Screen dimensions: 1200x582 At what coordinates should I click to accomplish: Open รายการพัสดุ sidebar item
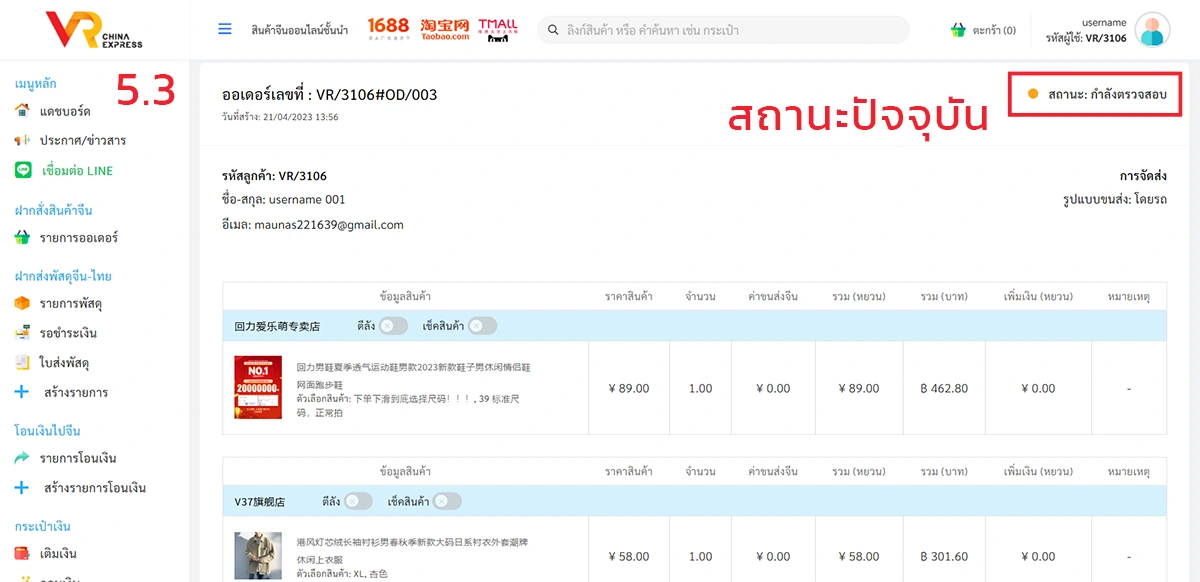pyautogui.click(x=70, y=303)
